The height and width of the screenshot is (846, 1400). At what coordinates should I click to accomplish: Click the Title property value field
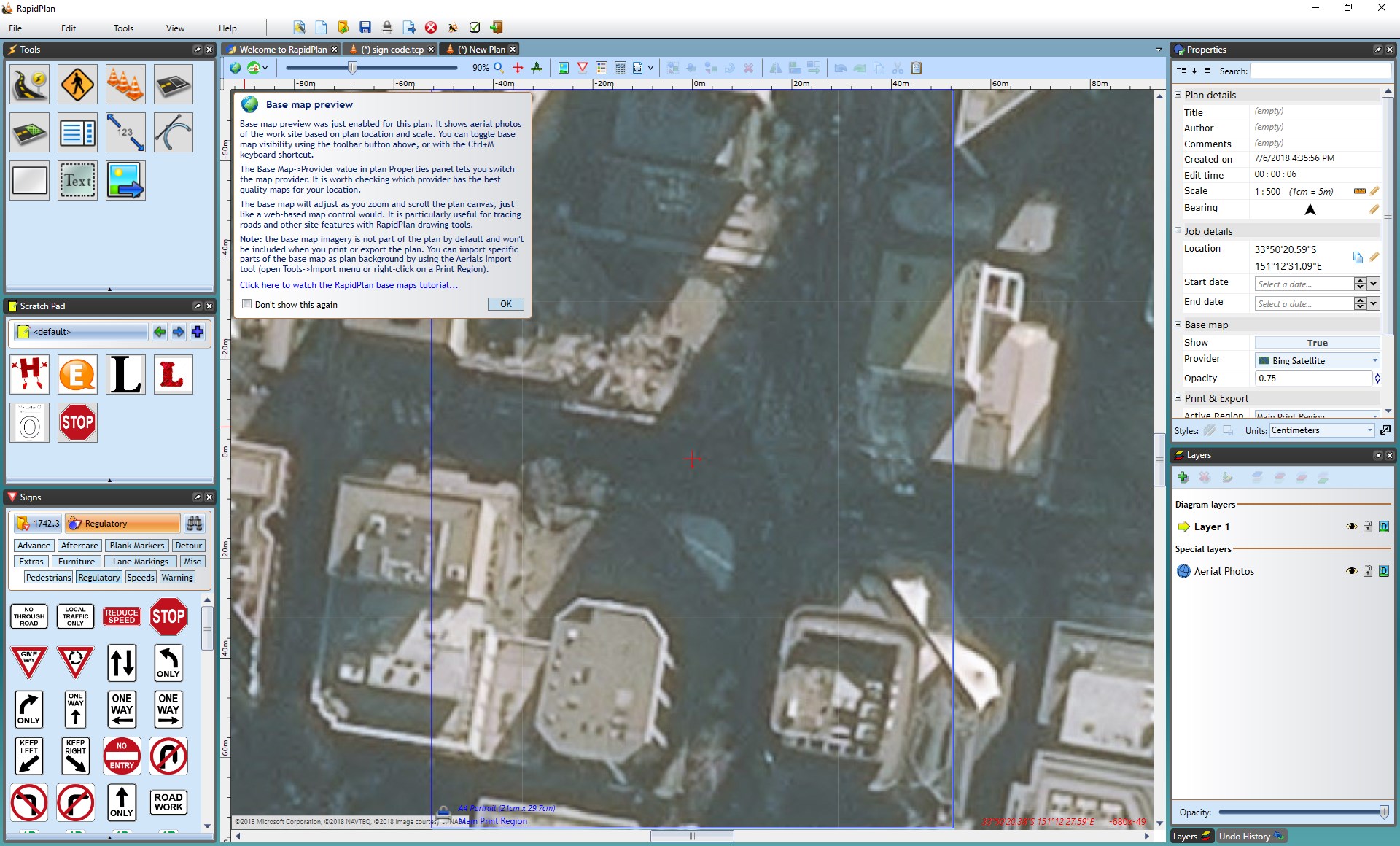(1315, 112)
